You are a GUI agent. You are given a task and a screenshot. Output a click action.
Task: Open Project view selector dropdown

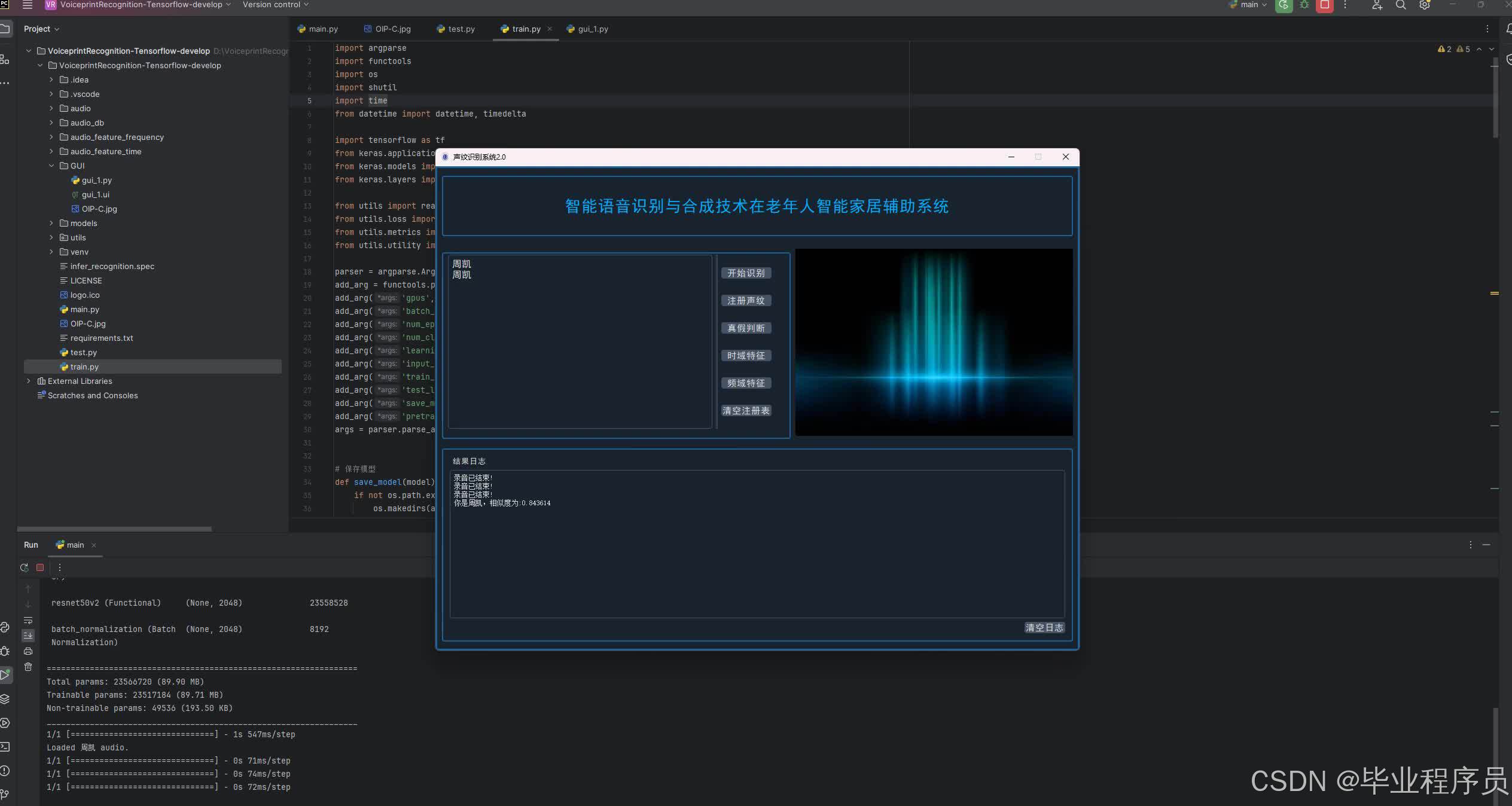pyautogui.click(x=41, y=29)
